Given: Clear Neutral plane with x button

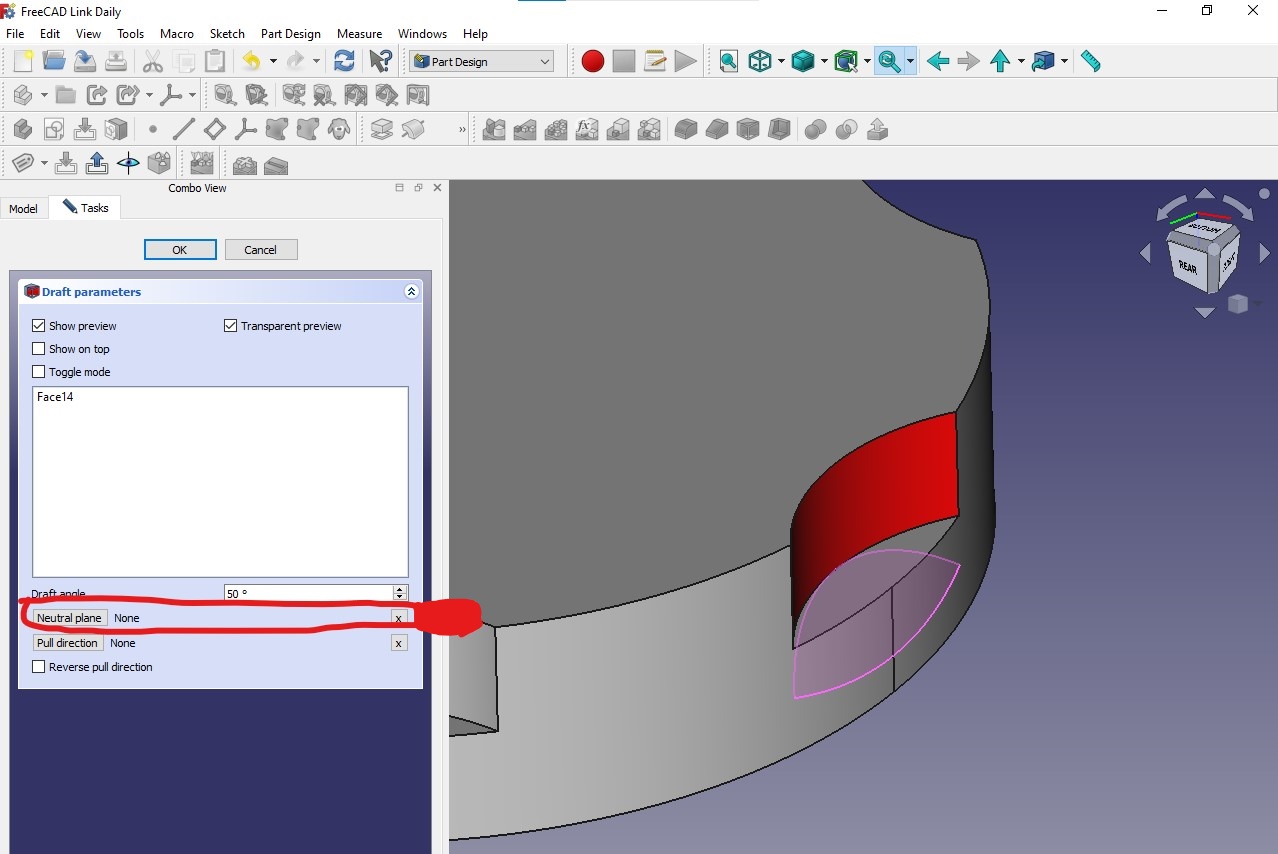Looking at the screenshot, I should pyautogui.click(x=399, y=618).
